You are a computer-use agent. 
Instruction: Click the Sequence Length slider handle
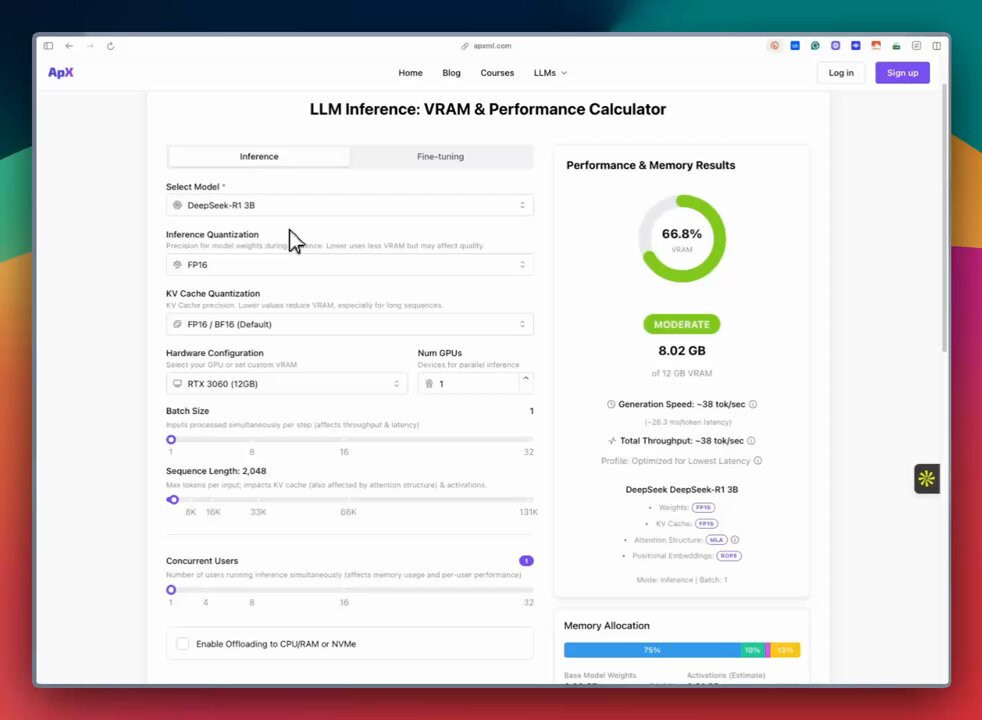click(x=173, y=500)
